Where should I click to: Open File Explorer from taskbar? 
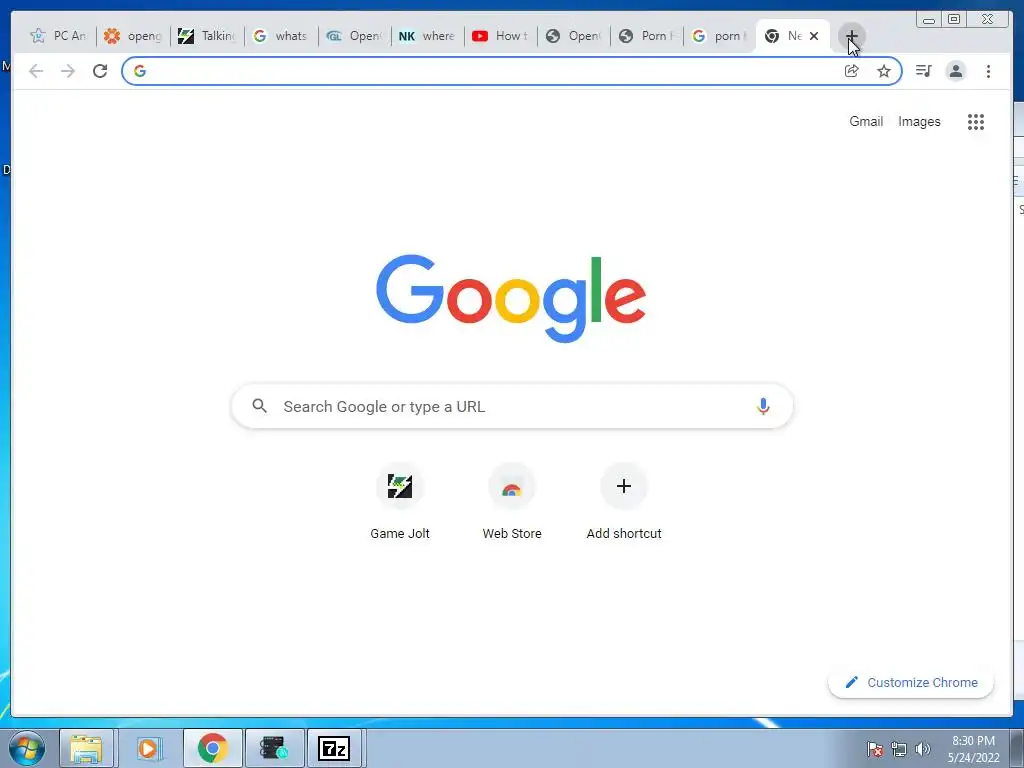coord(86,748)
